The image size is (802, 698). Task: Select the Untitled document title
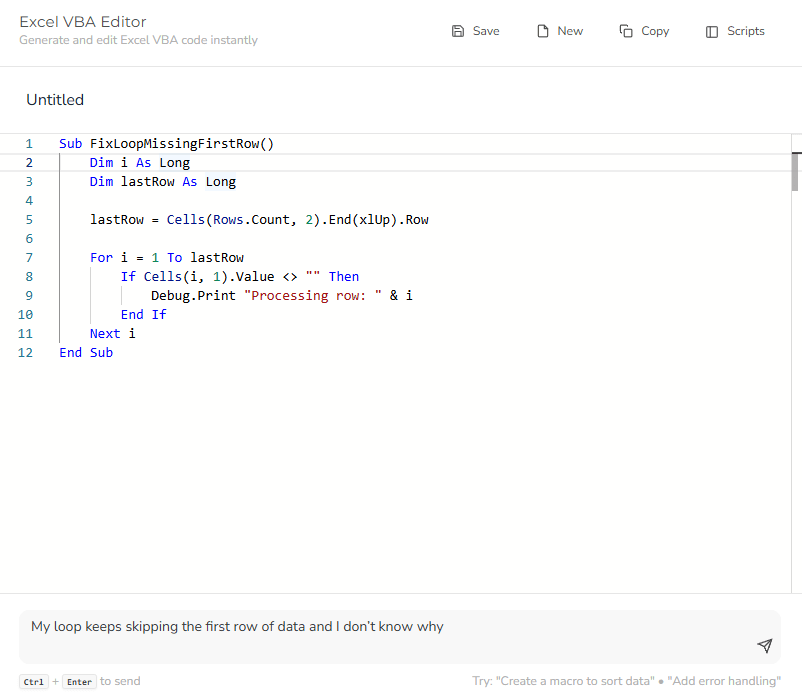click(x=55, y=99)
